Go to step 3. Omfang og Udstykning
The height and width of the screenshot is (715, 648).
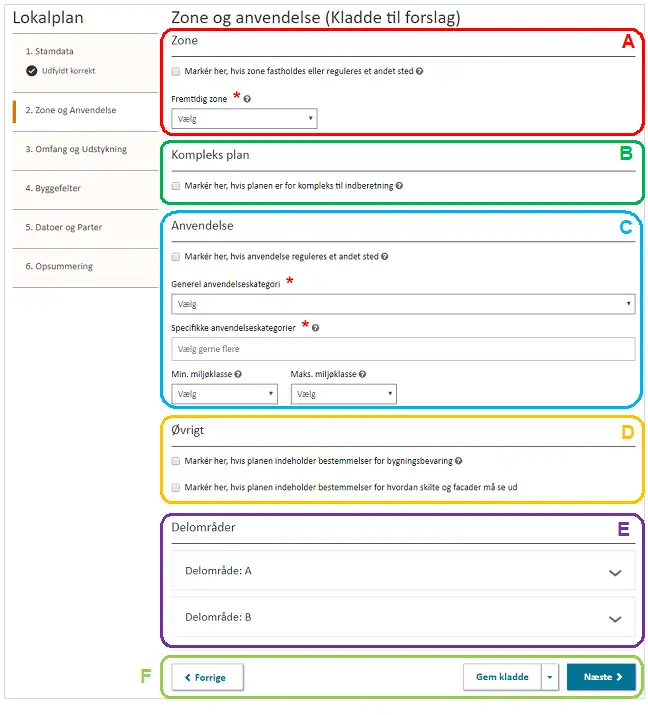tap(76, 149)
